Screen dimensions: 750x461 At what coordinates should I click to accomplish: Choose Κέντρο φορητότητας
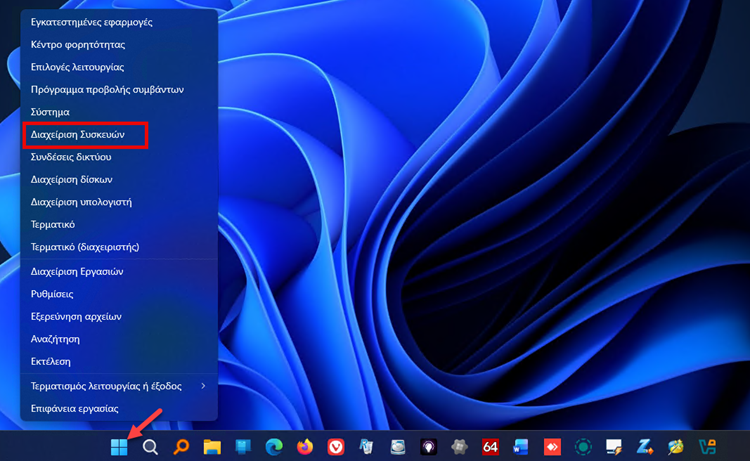(78, 44)
